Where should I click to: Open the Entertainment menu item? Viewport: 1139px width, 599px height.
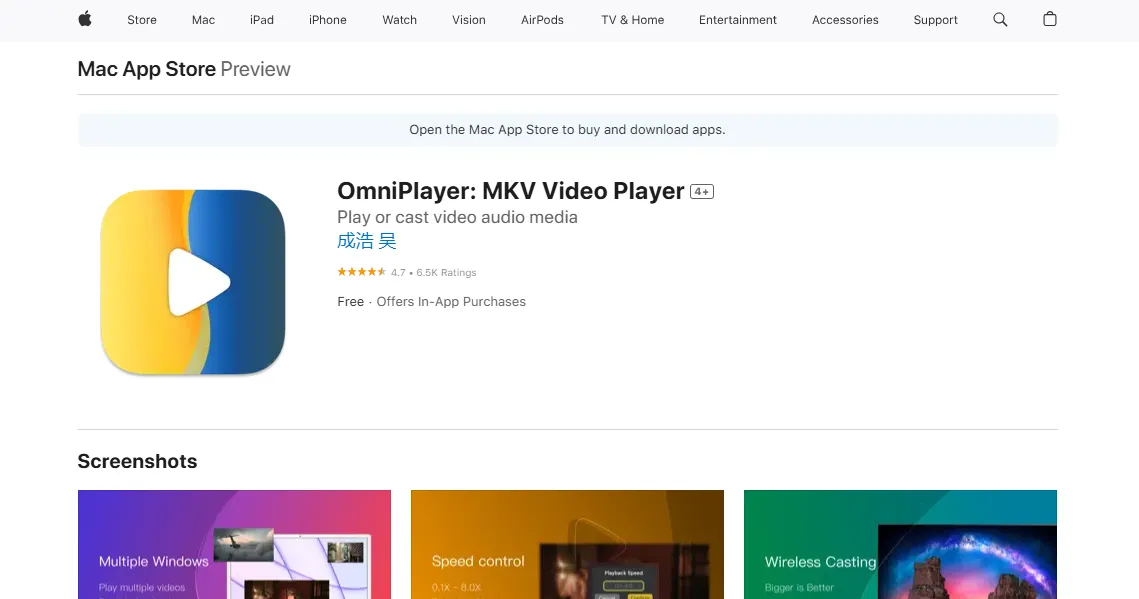(737, 20)
